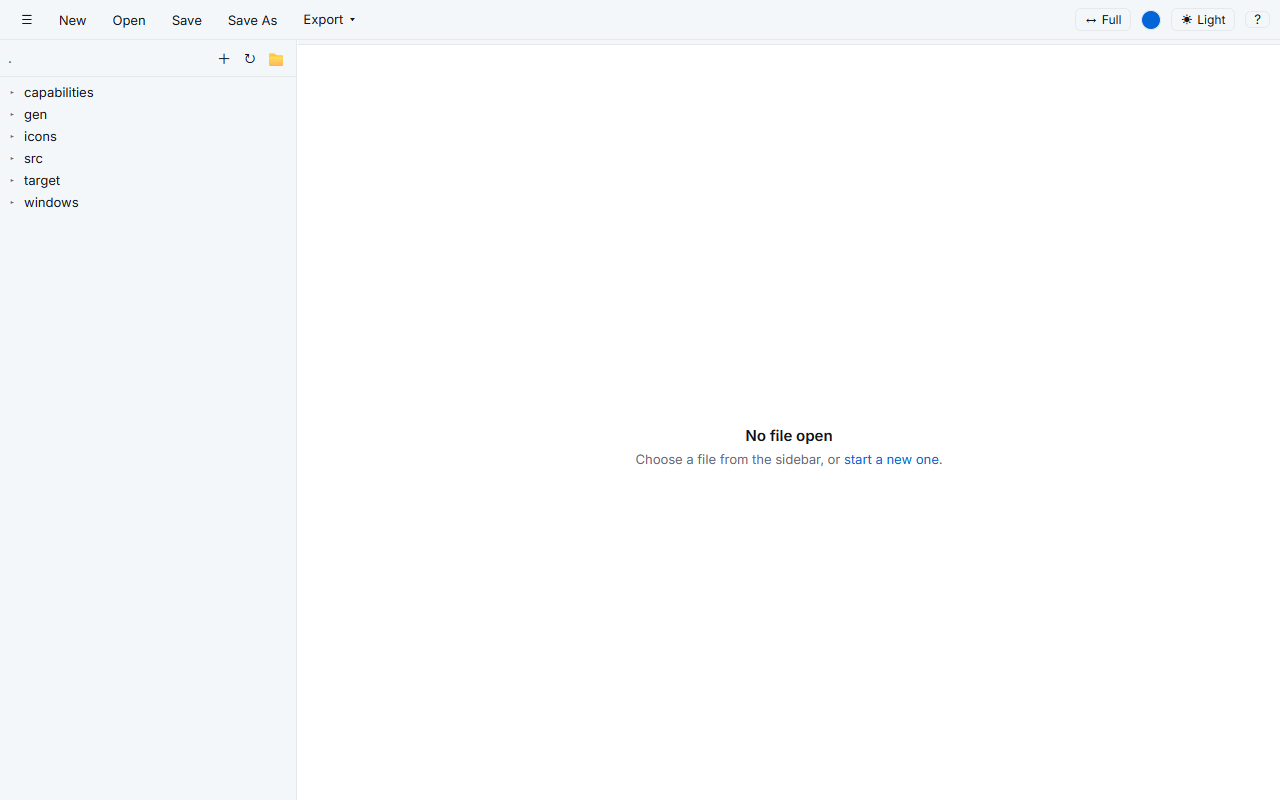Viewport: 1280px width, 800px height.
Task: Select the src folder name
Action: pyautogui.click(x=33, y=158)
